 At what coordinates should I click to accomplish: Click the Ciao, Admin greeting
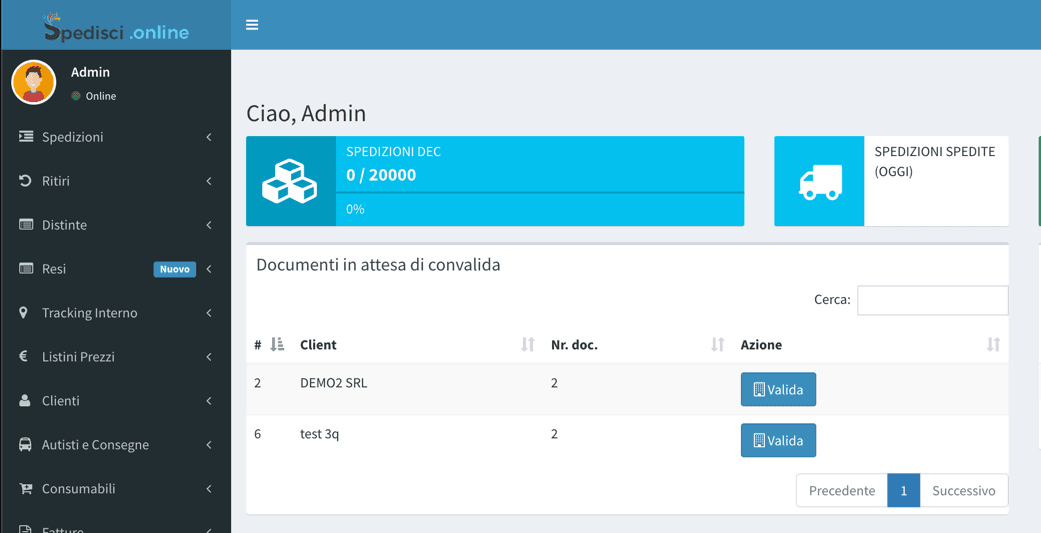pyautogui.click(x=306, y=114)
